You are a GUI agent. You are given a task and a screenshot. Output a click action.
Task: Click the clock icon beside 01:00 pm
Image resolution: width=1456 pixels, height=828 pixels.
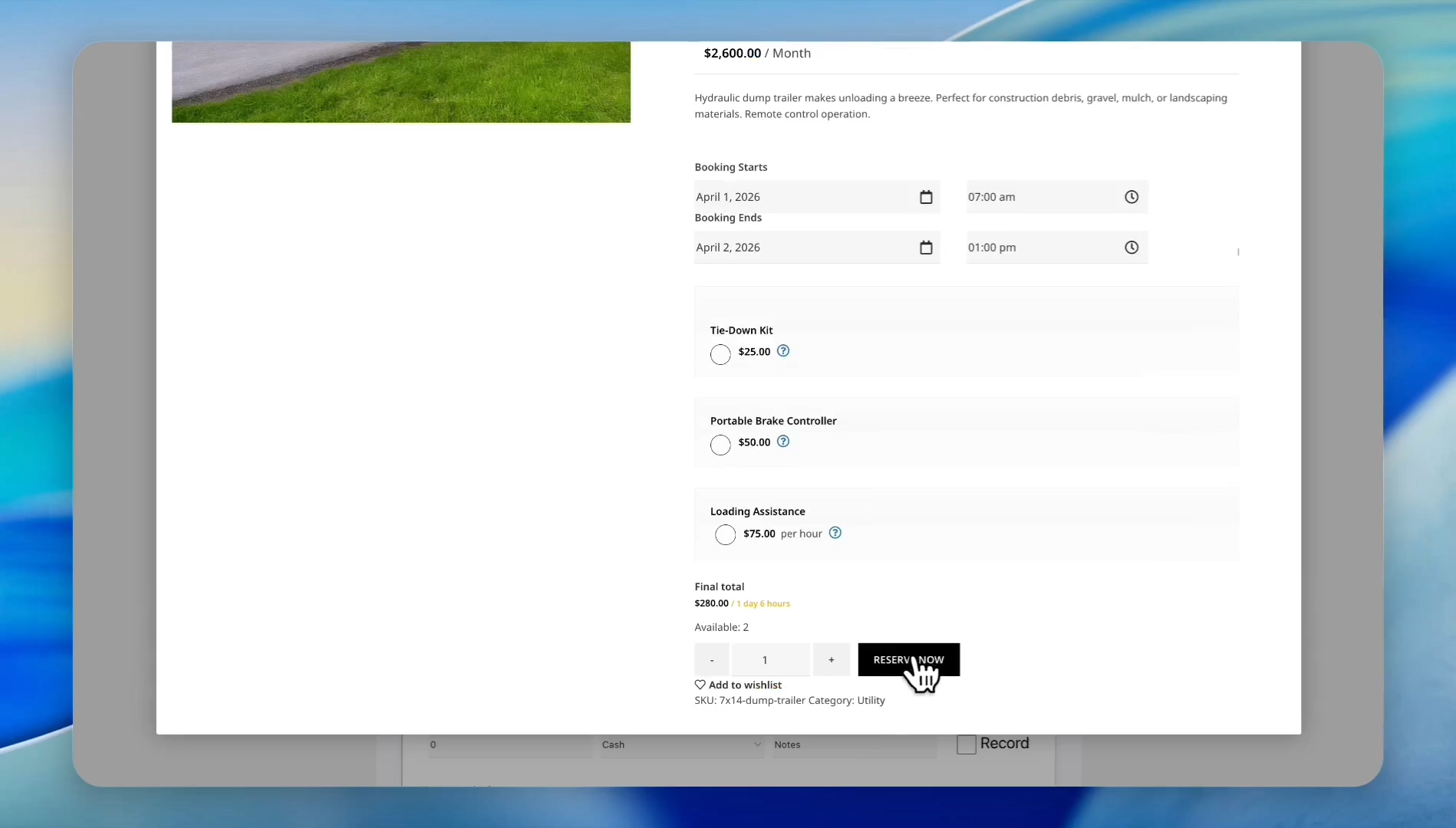[1132, 248]
